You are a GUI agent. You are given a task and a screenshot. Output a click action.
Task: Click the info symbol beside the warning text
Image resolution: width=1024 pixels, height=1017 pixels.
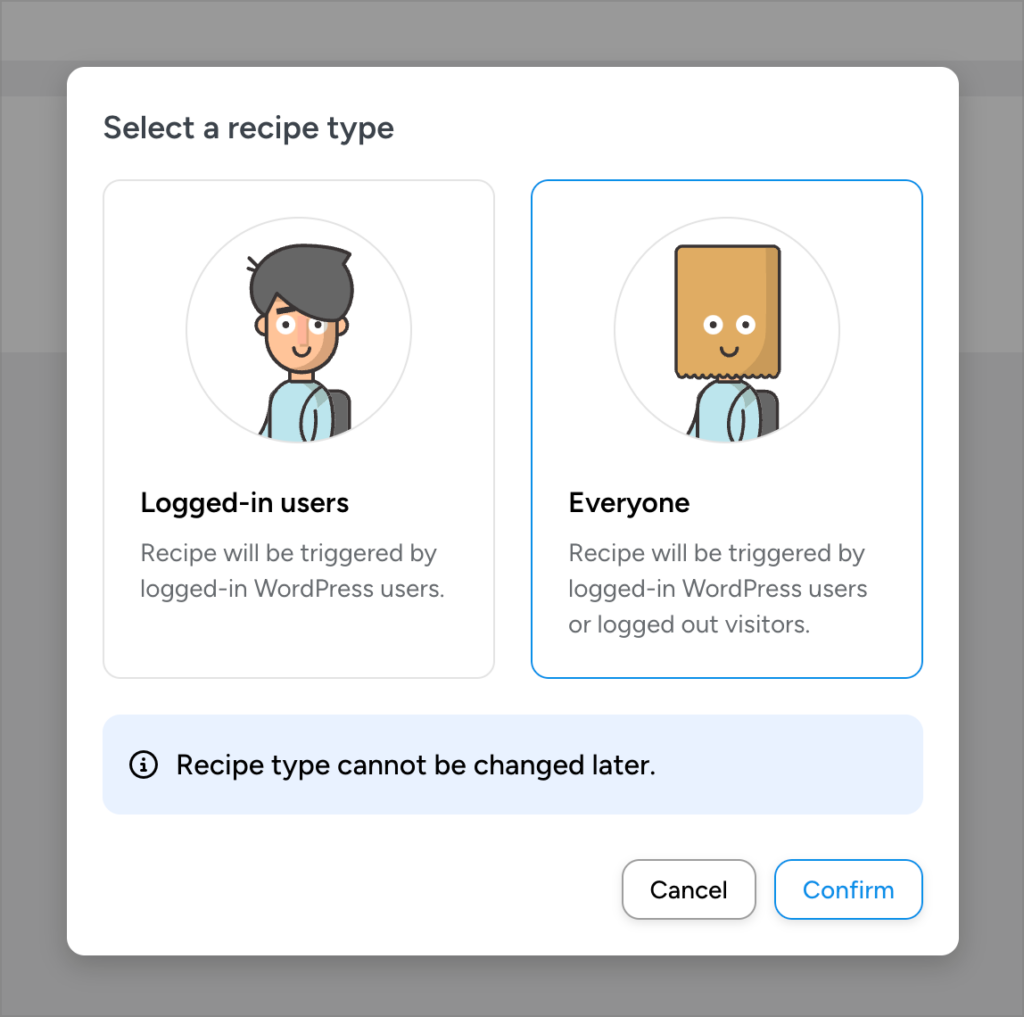click(142, 766)
